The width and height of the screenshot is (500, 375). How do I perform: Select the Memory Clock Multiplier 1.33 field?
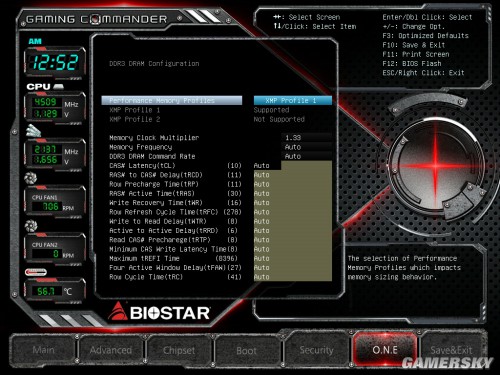pos(307,138)
